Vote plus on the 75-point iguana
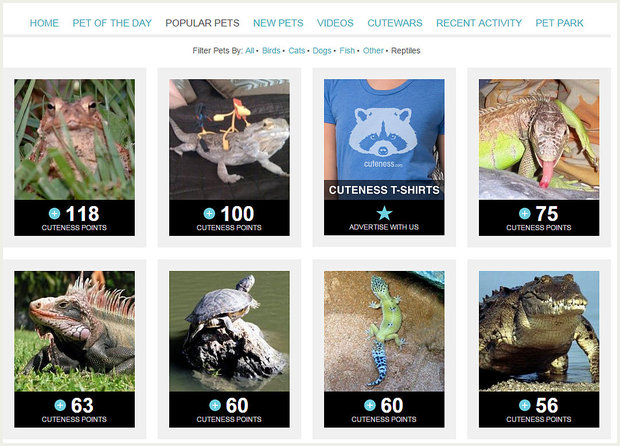This screenshot has width=620, height=446. 524,214
